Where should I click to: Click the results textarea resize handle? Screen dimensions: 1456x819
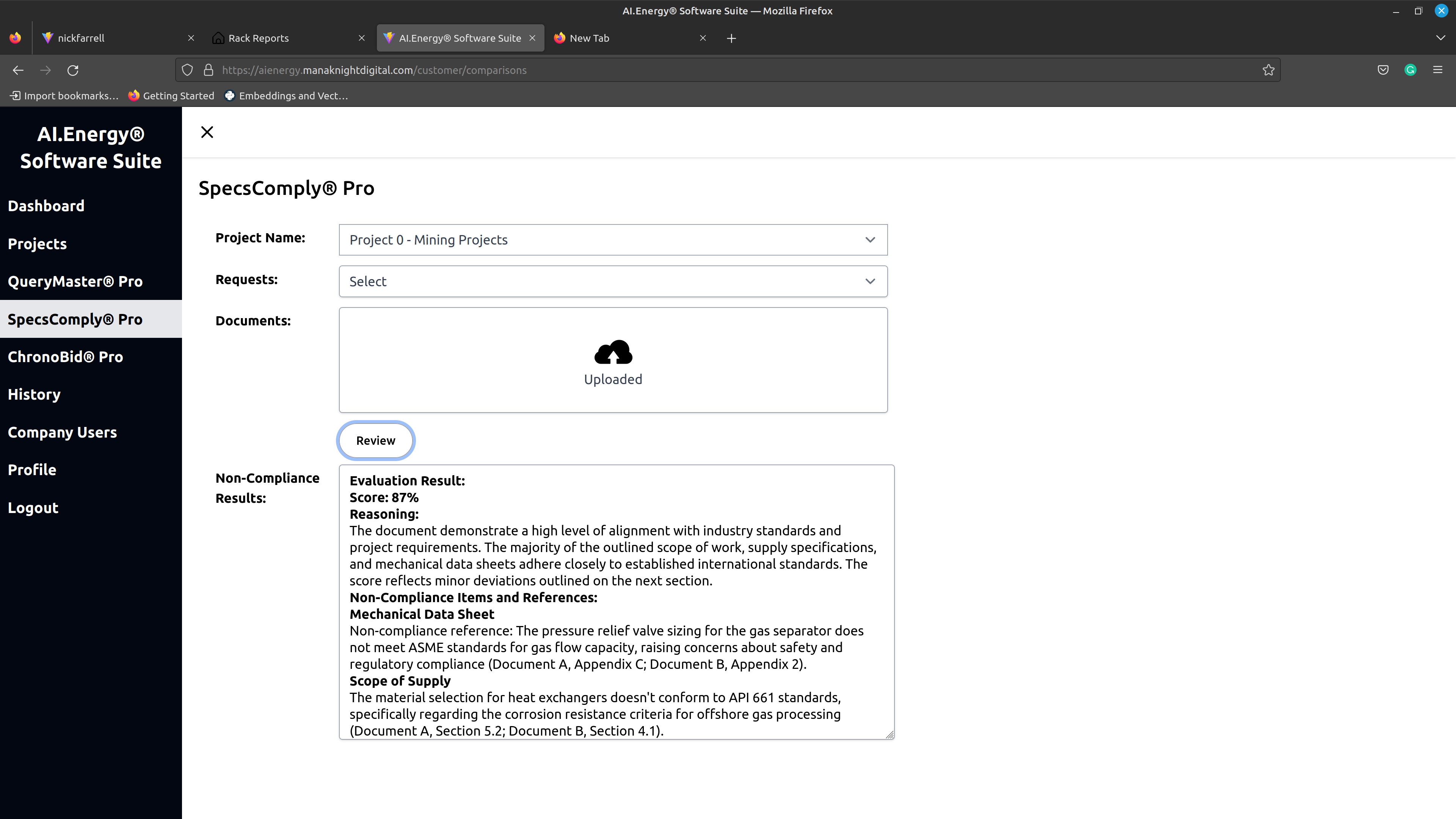[x=890, y=735]
